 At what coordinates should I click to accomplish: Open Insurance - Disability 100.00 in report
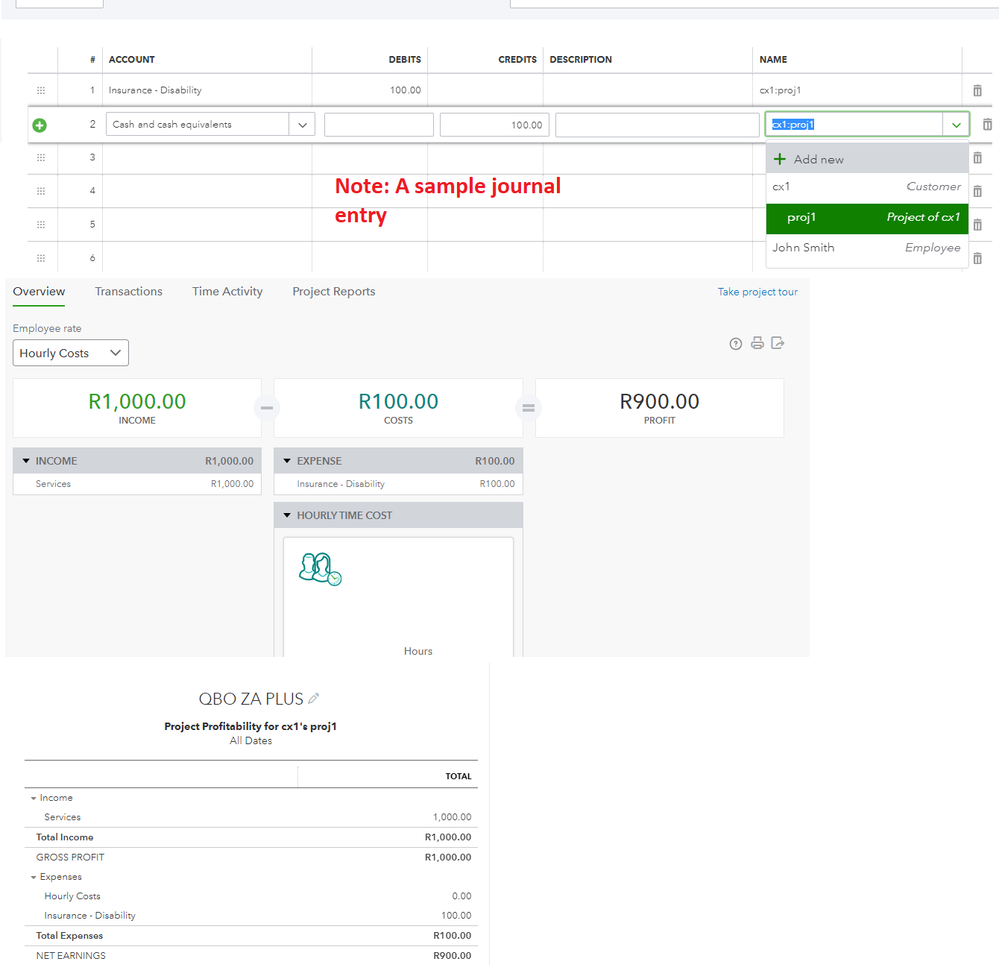(456, 916)
